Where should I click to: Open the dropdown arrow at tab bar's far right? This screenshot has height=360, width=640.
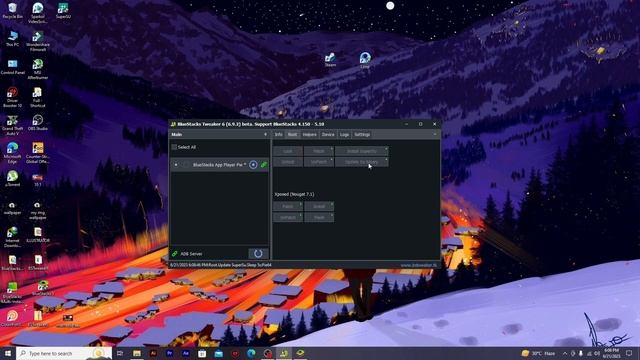click(435, 134)
